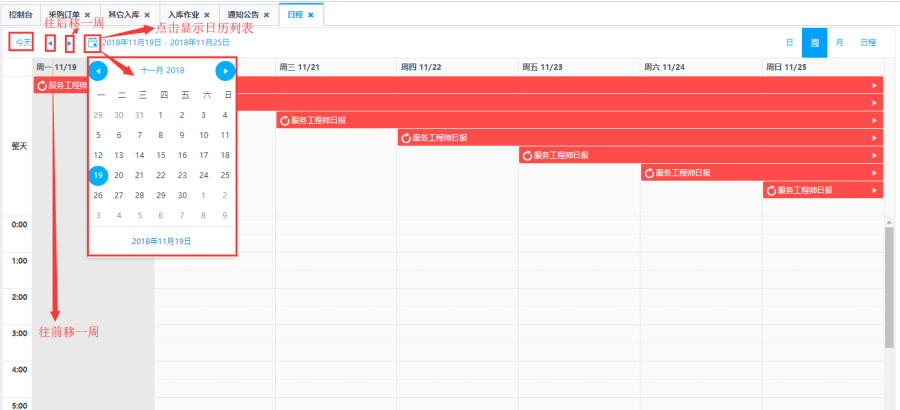Viewport: 900px width, 410px height.
Task: Click the previous week arrow in toolbar
Action: 50,42
